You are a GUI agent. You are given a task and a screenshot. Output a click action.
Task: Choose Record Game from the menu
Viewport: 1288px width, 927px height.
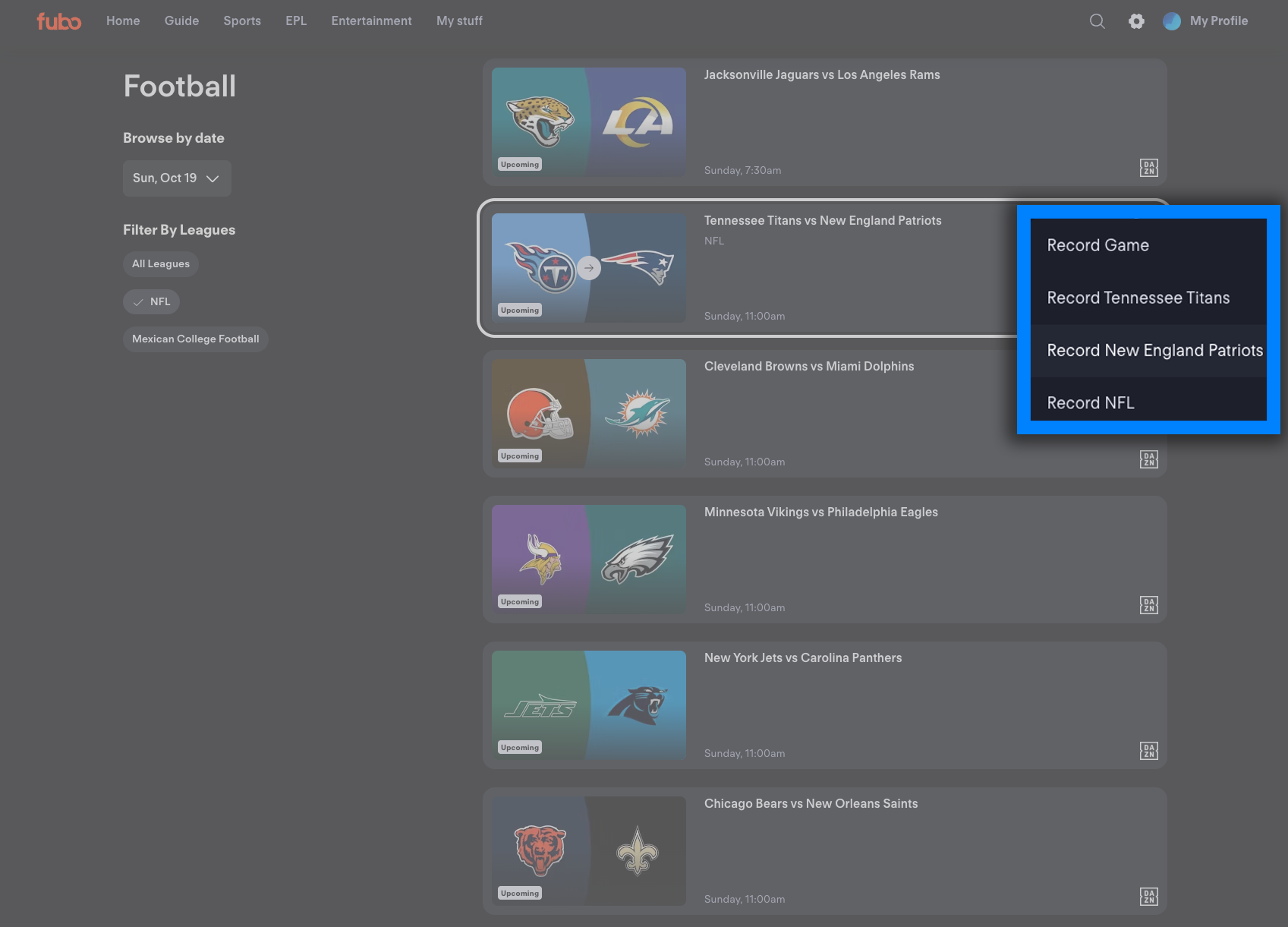(x=1148, y=245)
